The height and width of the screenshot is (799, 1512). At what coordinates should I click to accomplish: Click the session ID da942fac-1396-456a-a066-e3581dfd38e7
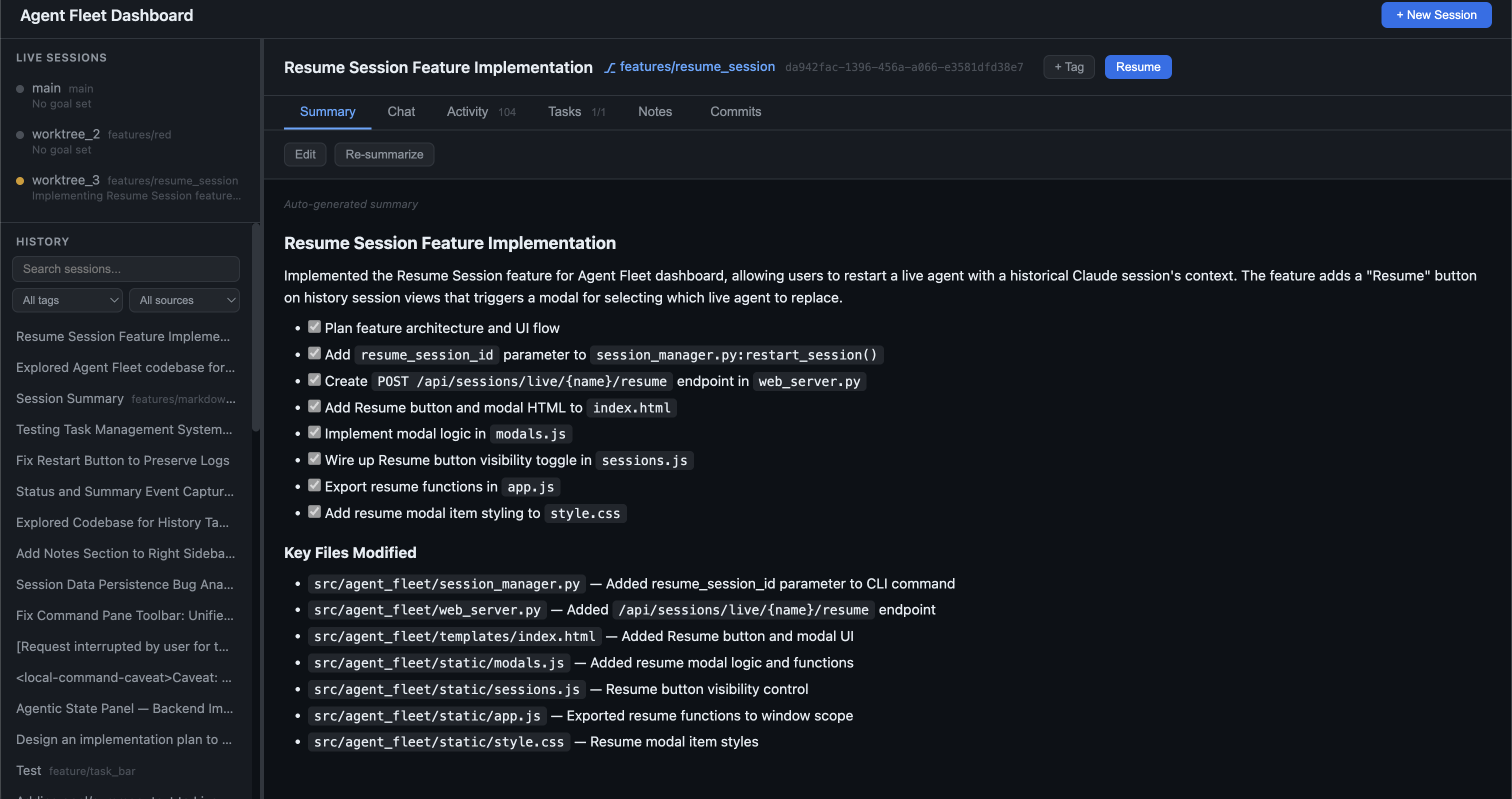pyautogui.click(x=904, y=67)
